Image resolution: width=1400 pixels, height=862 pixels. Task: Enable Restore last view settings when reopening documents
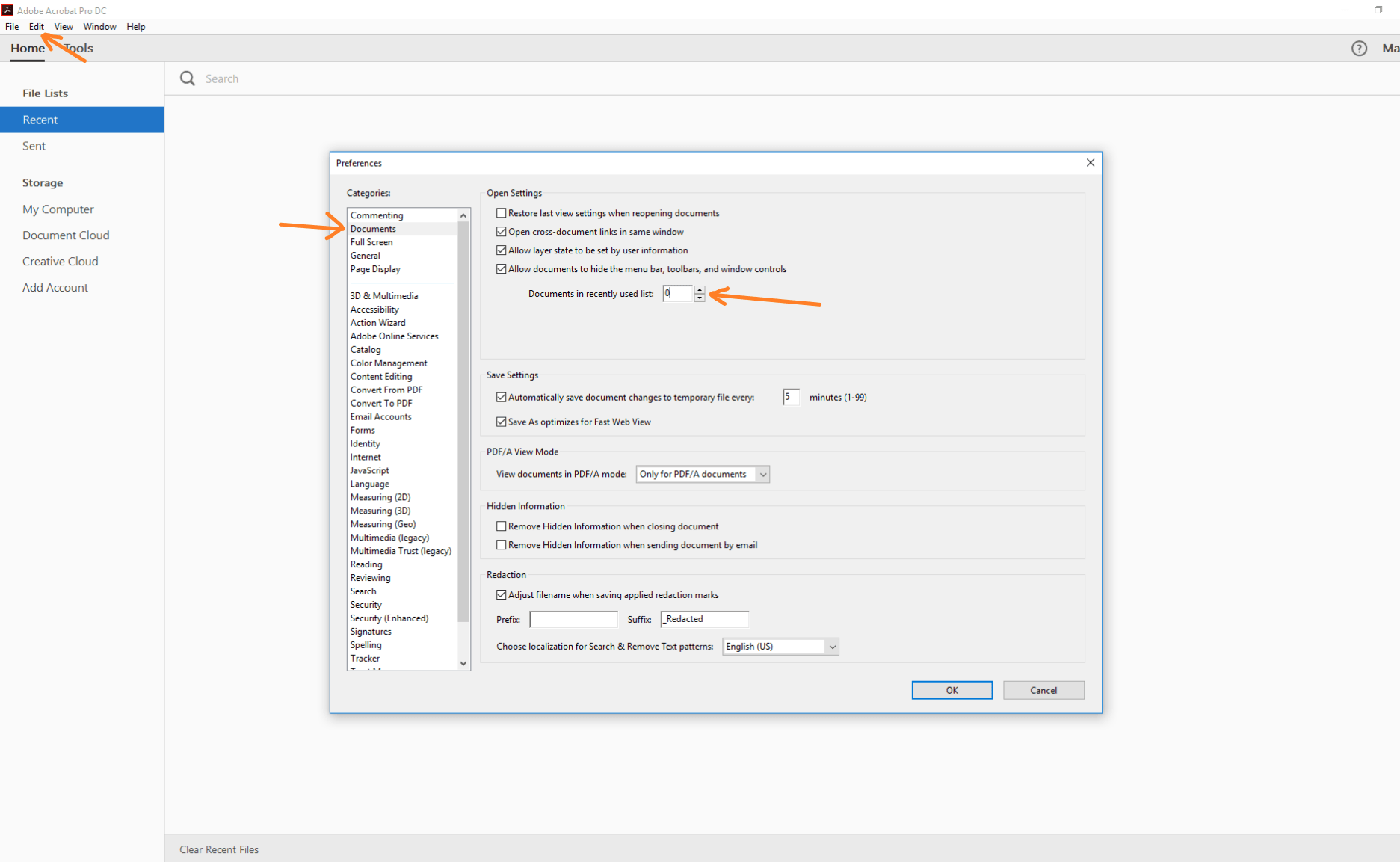click(501, 212)
